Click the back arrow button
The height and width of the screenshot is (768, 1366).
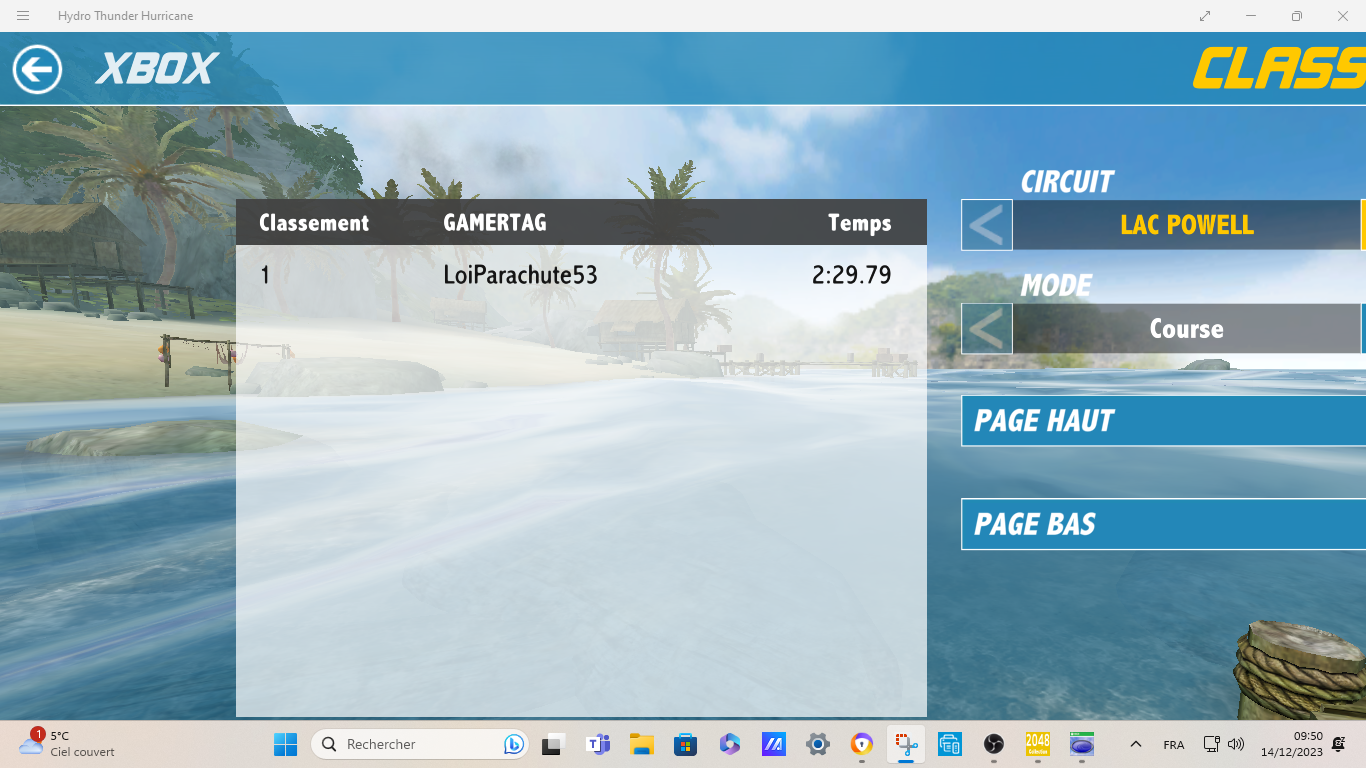(37, 70)
